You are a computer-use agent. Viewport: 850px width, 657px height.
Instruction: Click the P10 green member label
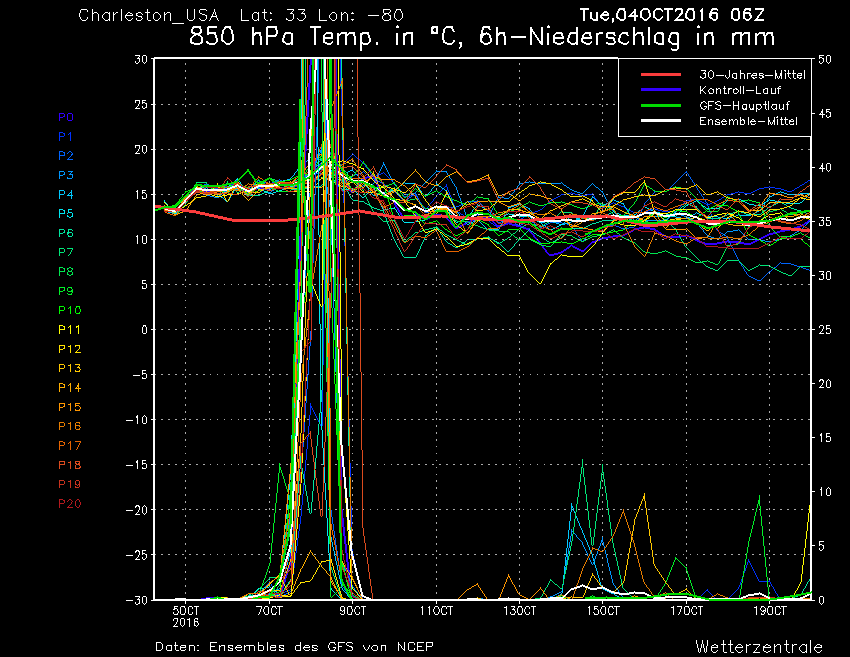click(x=70, y=310)
